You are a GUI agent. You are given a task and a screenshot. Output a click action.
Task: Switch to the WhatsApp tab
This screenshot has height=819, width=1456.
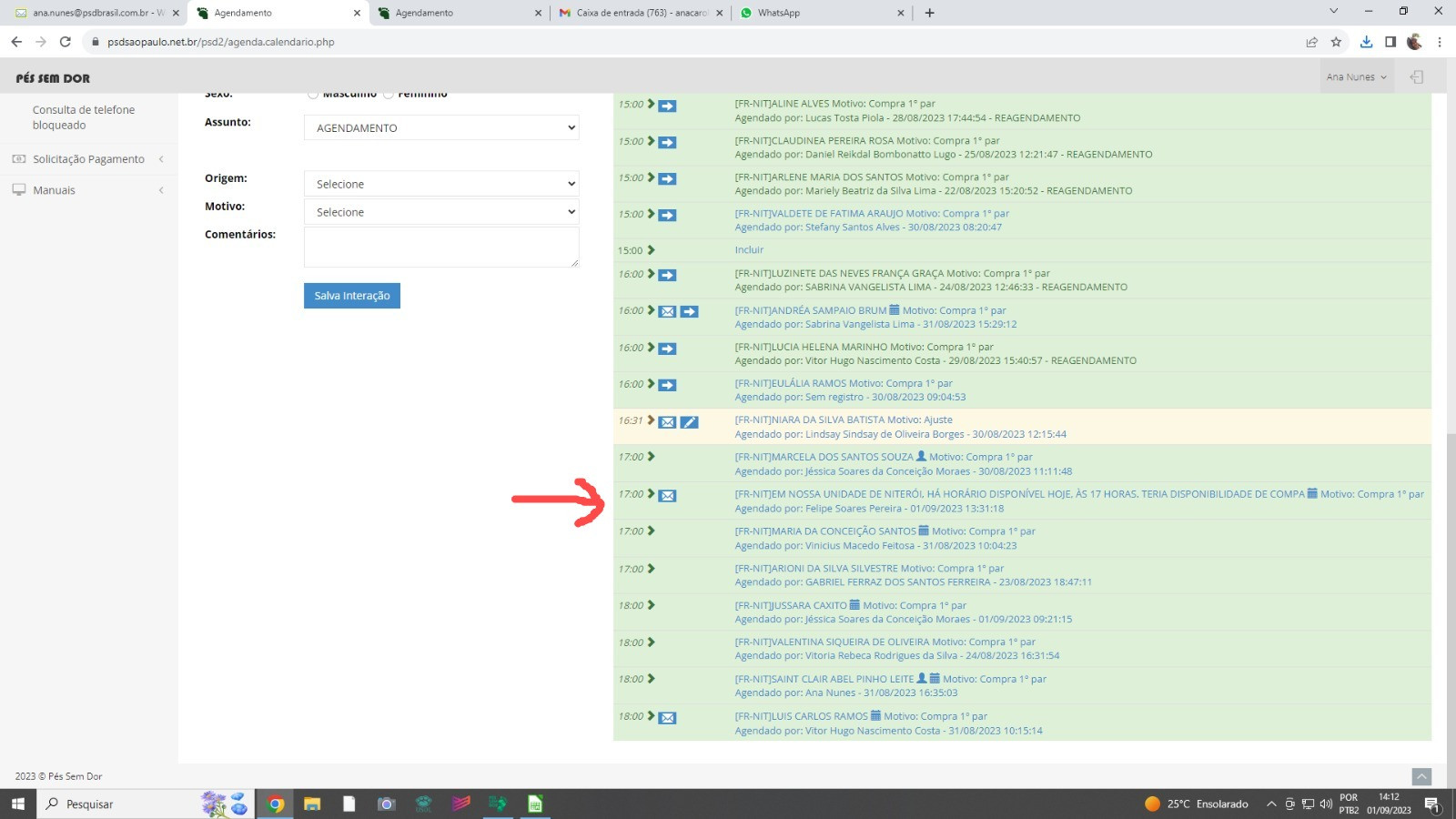(822, 13)
